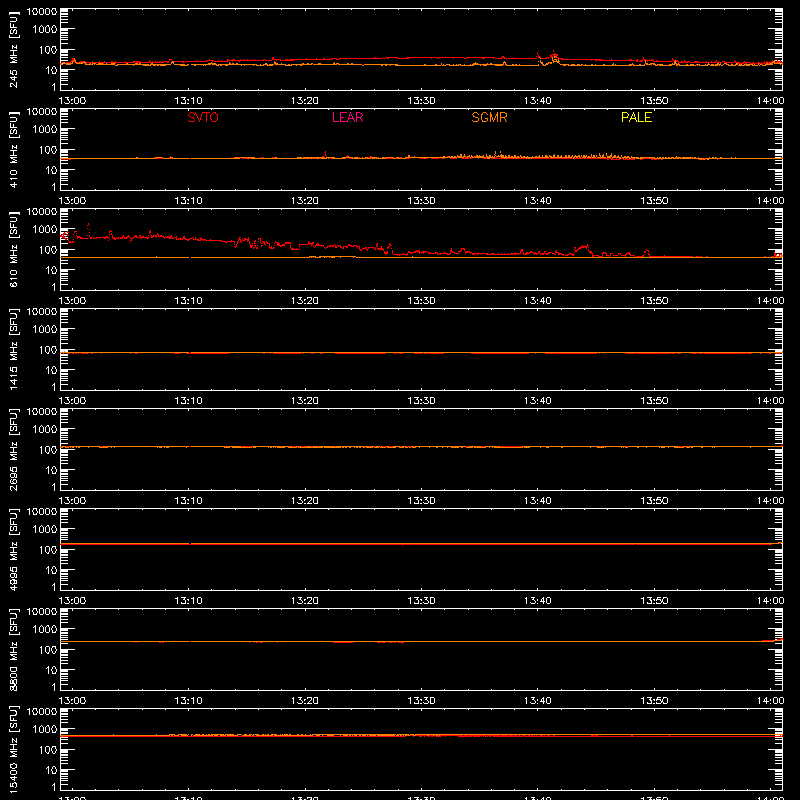Click the orange SGMR station legend label
The image size is (800, 800).
click(489, 117)
